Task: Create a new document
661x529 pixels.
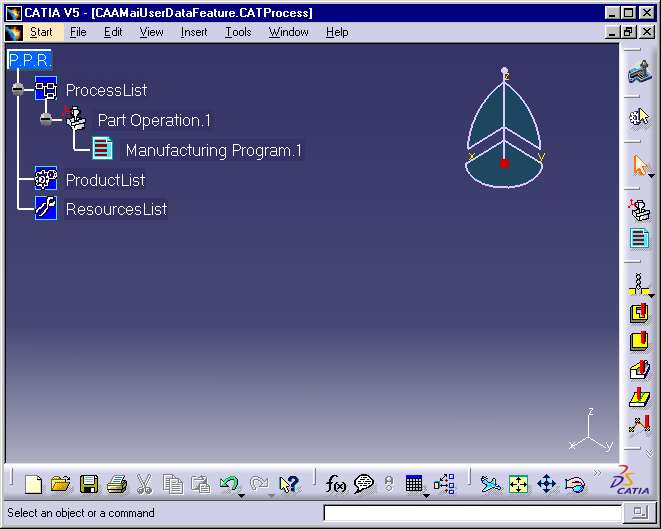Action: [x=33, y=484]
